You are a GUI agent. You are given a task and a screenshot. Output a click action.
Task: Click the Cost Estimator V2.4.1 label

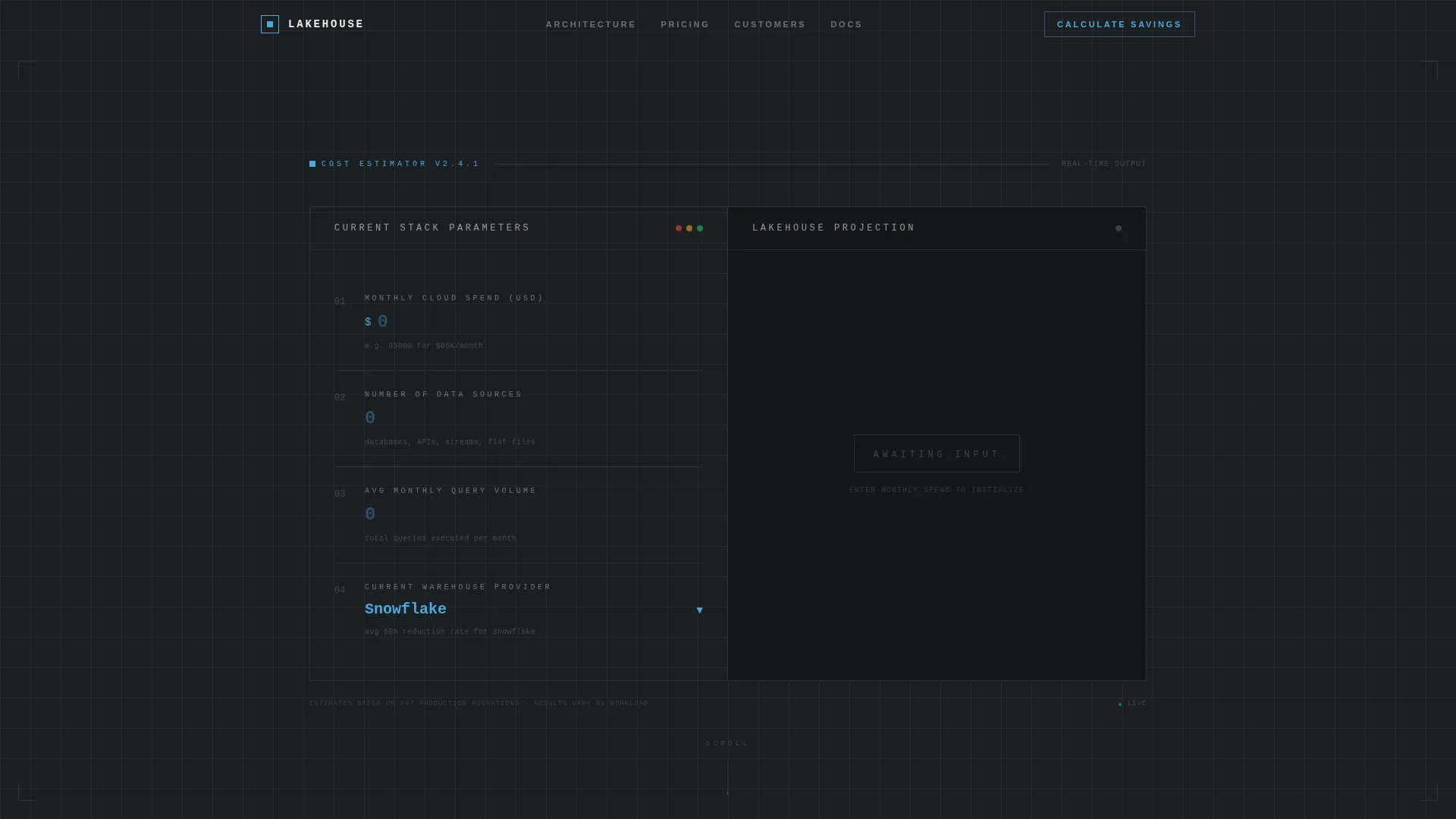[x=400, y=164]
